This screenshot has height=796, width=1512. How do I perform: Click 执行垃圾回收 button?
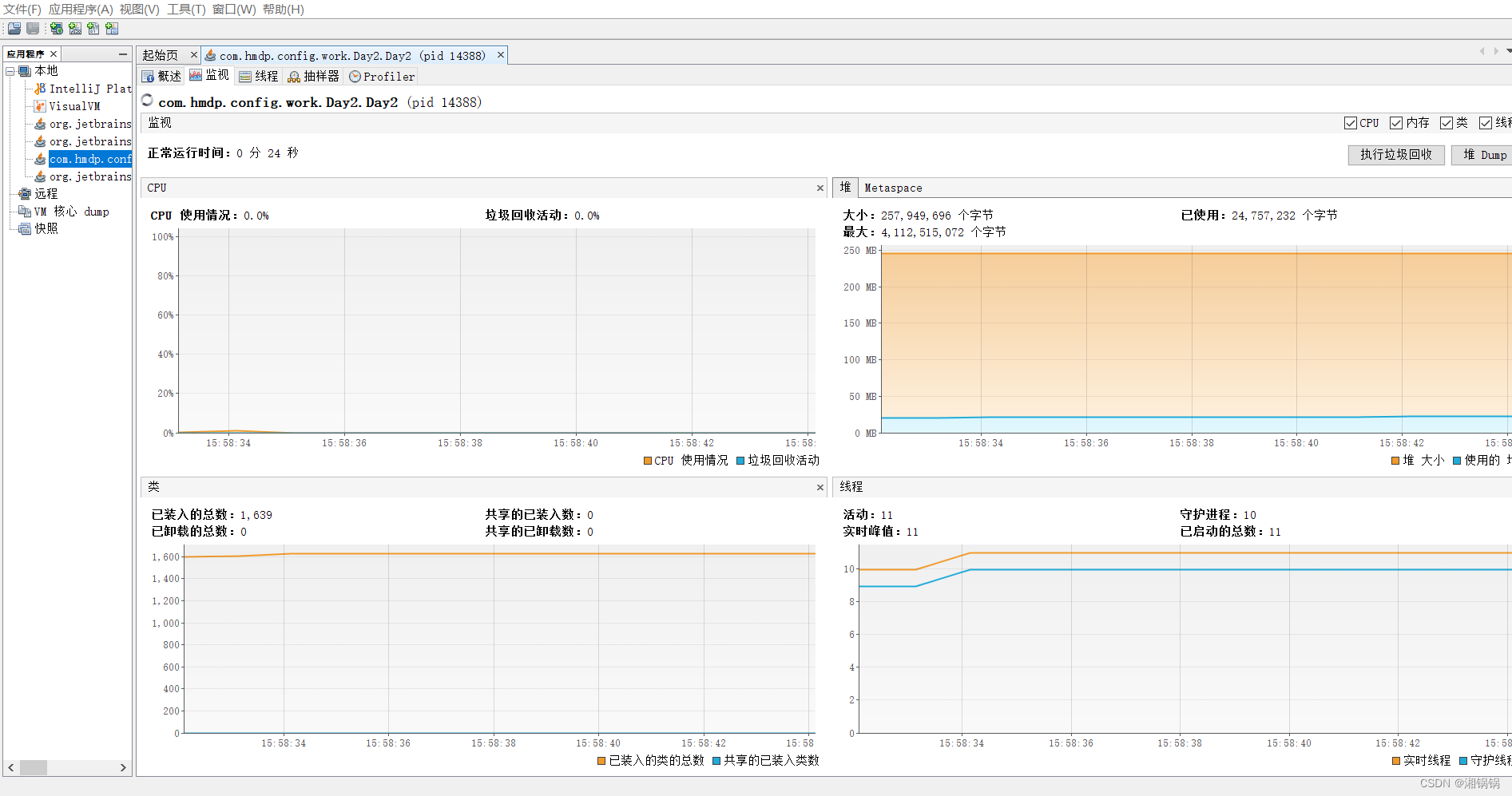tap(1396, 155)
